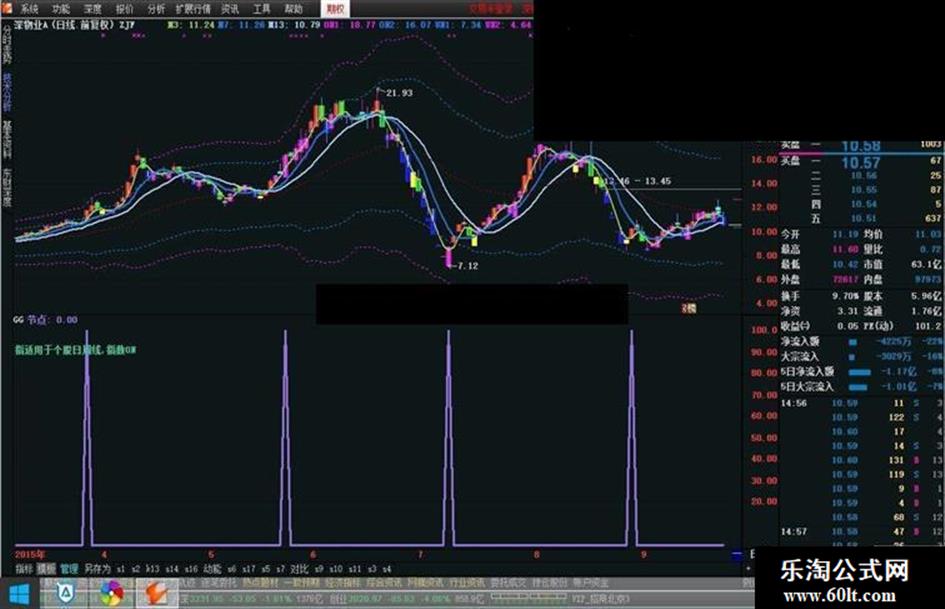Open the 报价 menu
The width and height of the screenshot is (945, 609).
click(x=125, y=8)
